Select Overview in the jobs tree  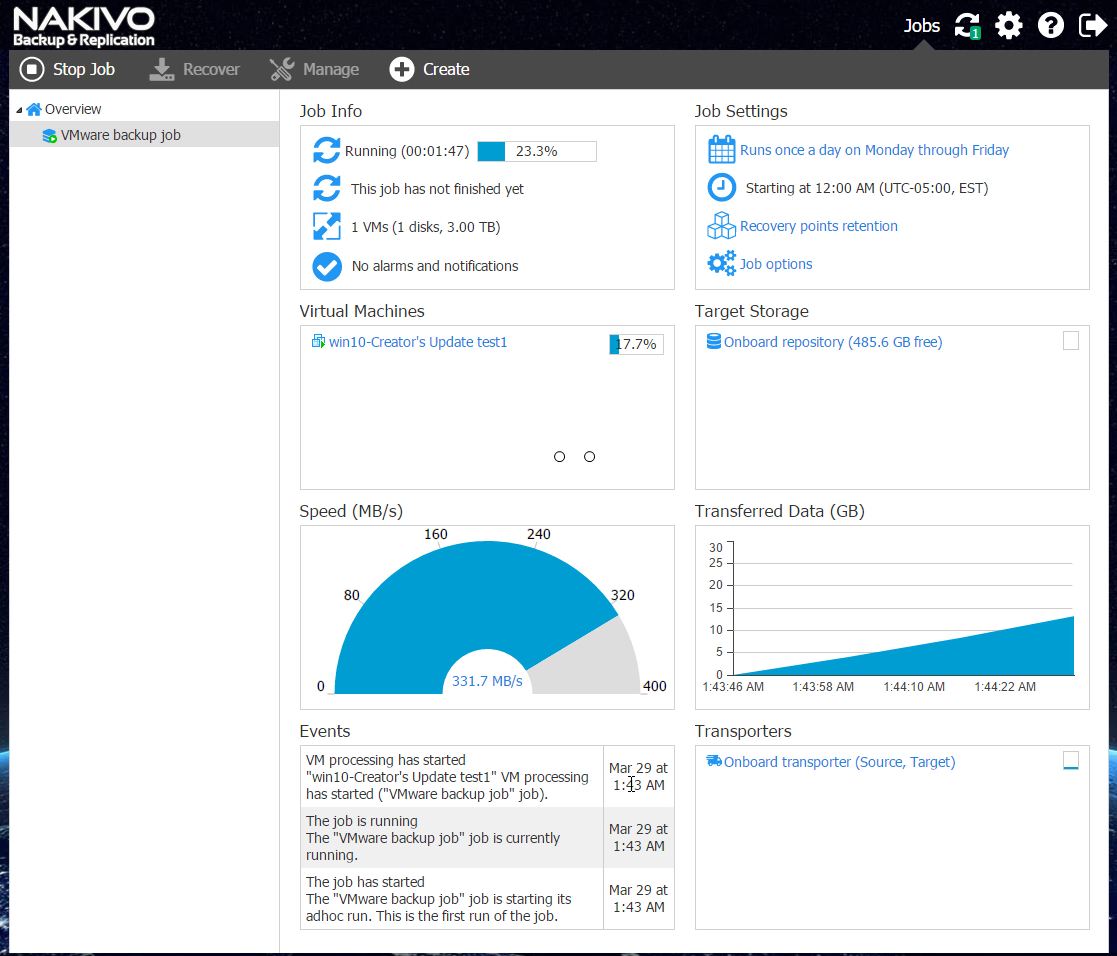73,109
